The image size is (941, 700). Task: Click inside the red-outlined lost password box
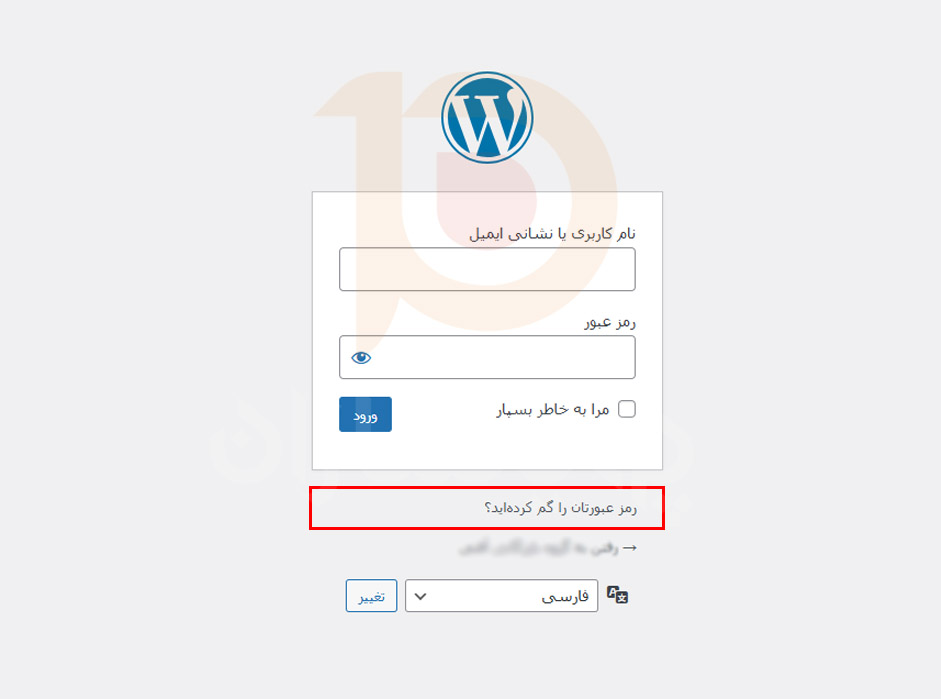(487, 508)
